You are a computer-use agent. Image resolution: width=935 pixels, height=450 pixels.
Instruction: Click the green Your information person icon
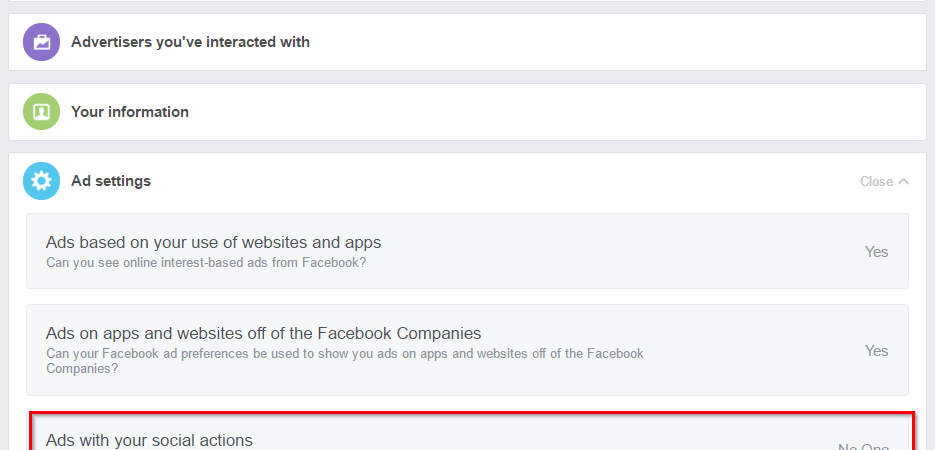(x=42, y=112)
